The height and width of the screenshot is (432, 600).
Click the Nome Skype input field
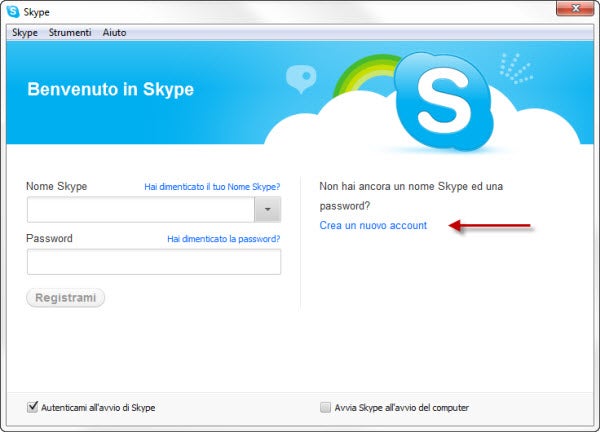[140, 209]
